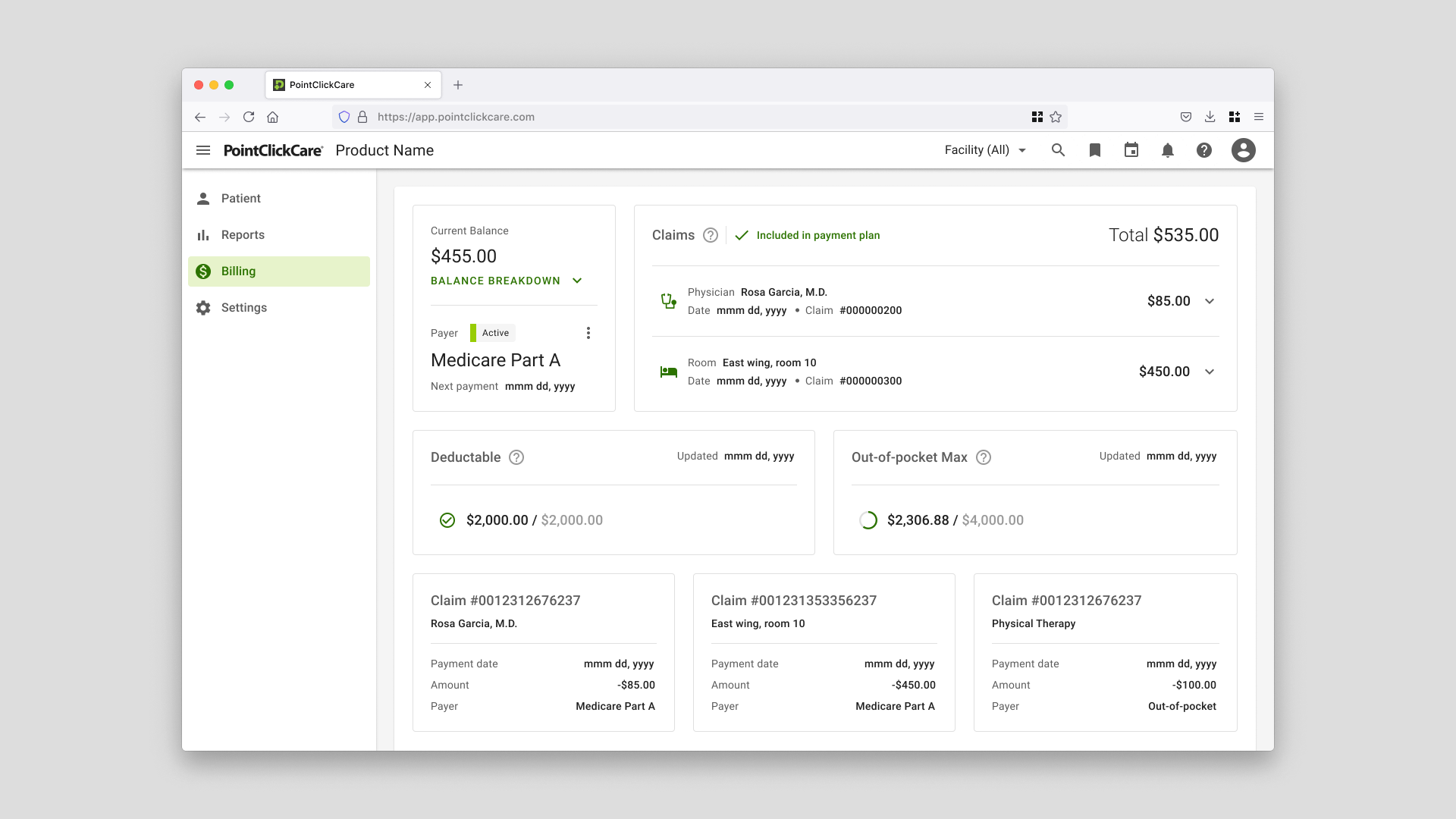The image size is (1456, 819).
Task: Click the search magnifier icon
Action: coord(1058,150)
